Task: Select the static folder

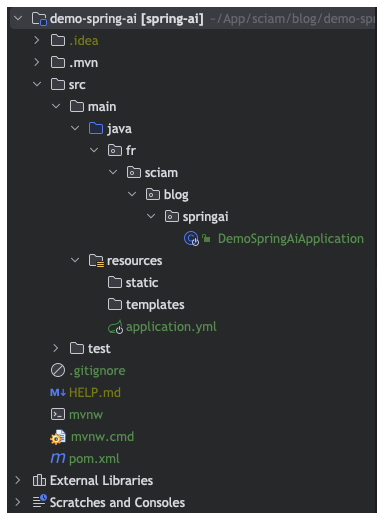Action: [133, 283]
